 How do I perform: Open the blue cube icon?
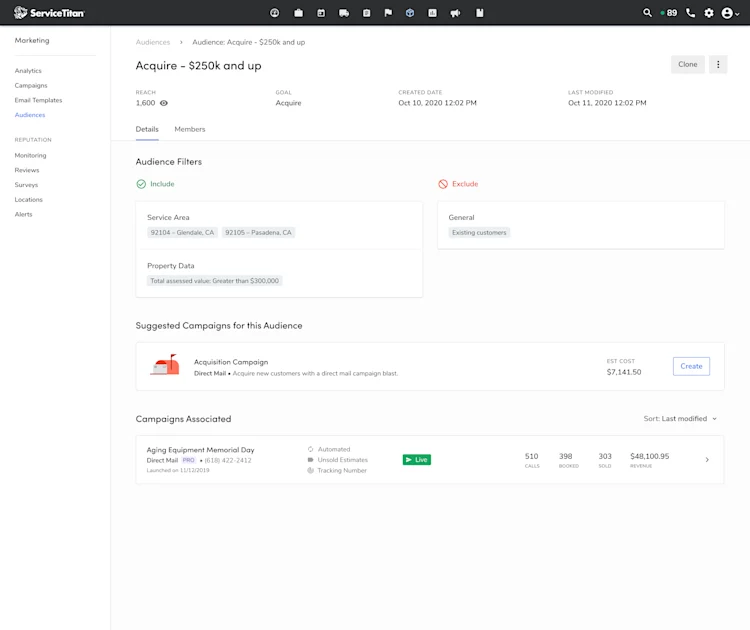410,13
